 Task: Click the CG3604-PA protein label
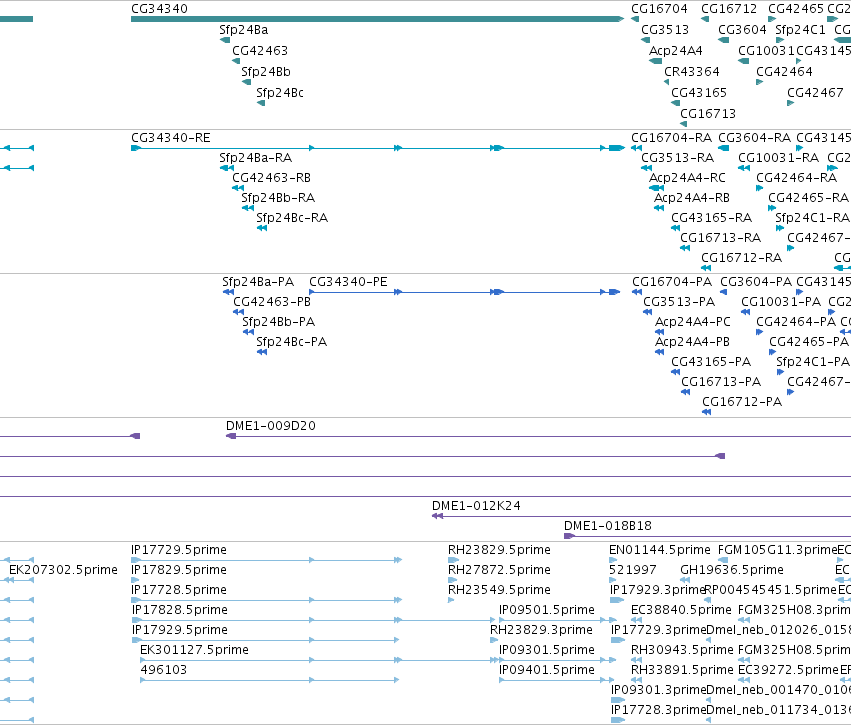[x=756, y=283]
